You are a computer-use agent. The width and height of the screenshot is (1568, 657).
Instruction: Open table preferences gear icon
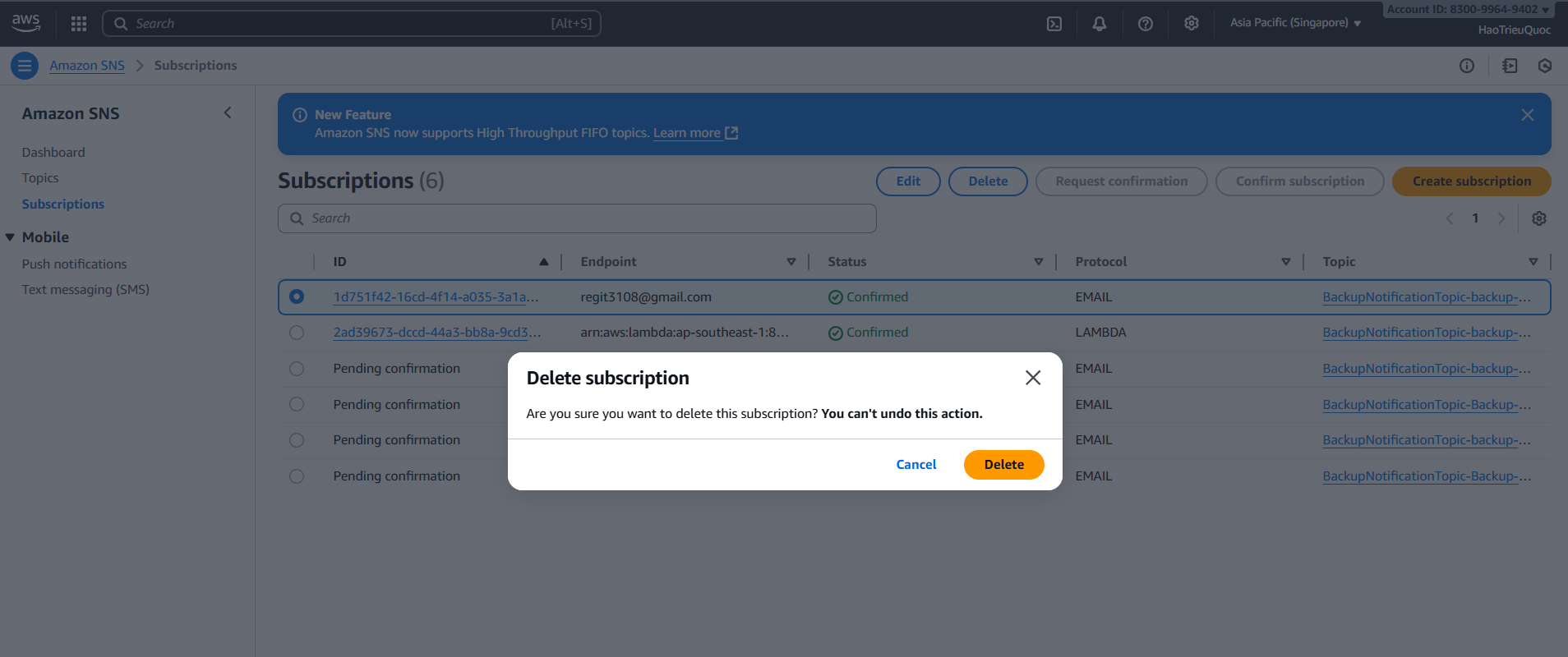pos(1539,218)
